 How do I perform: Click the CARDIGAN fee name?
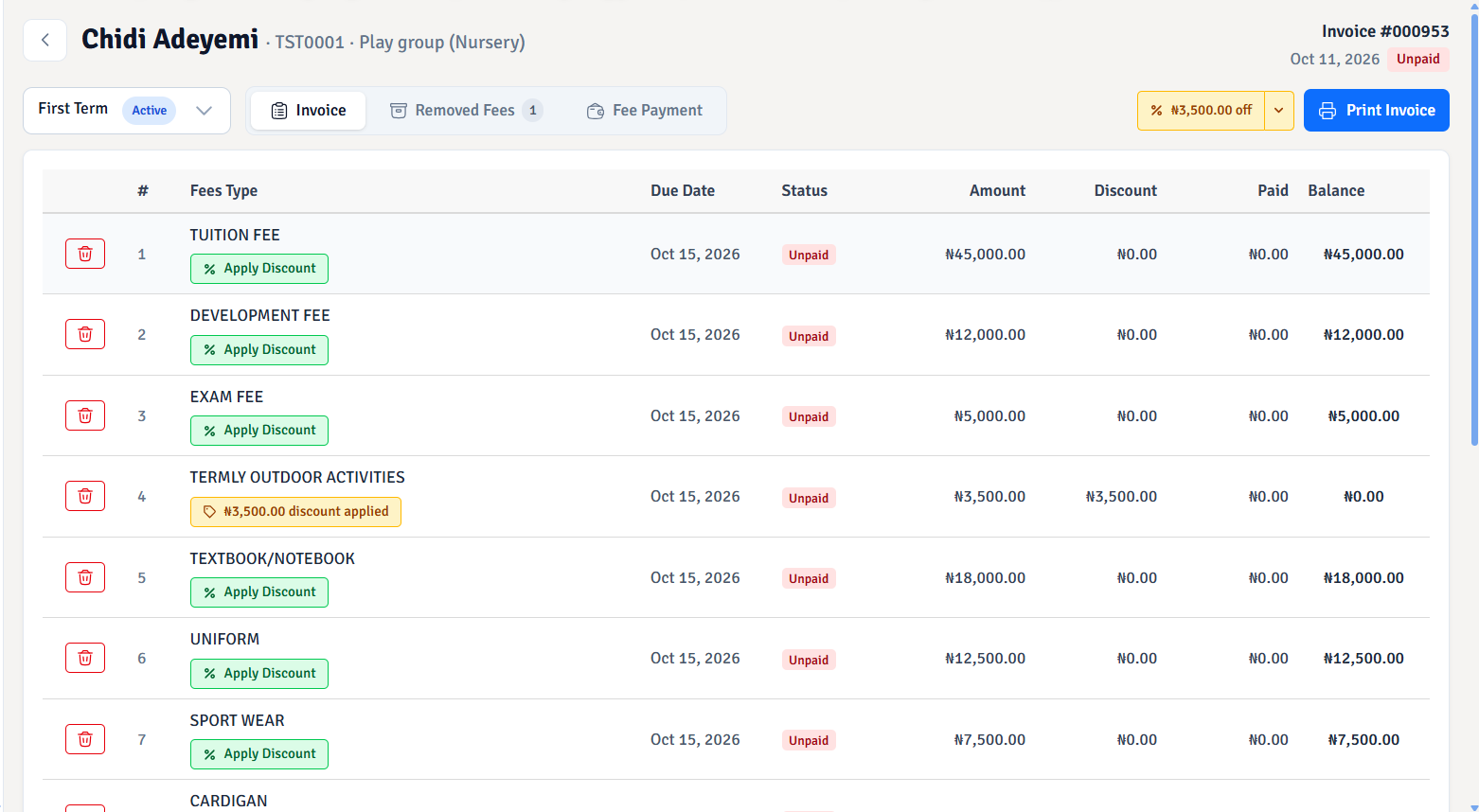click(x=228, y=801)
